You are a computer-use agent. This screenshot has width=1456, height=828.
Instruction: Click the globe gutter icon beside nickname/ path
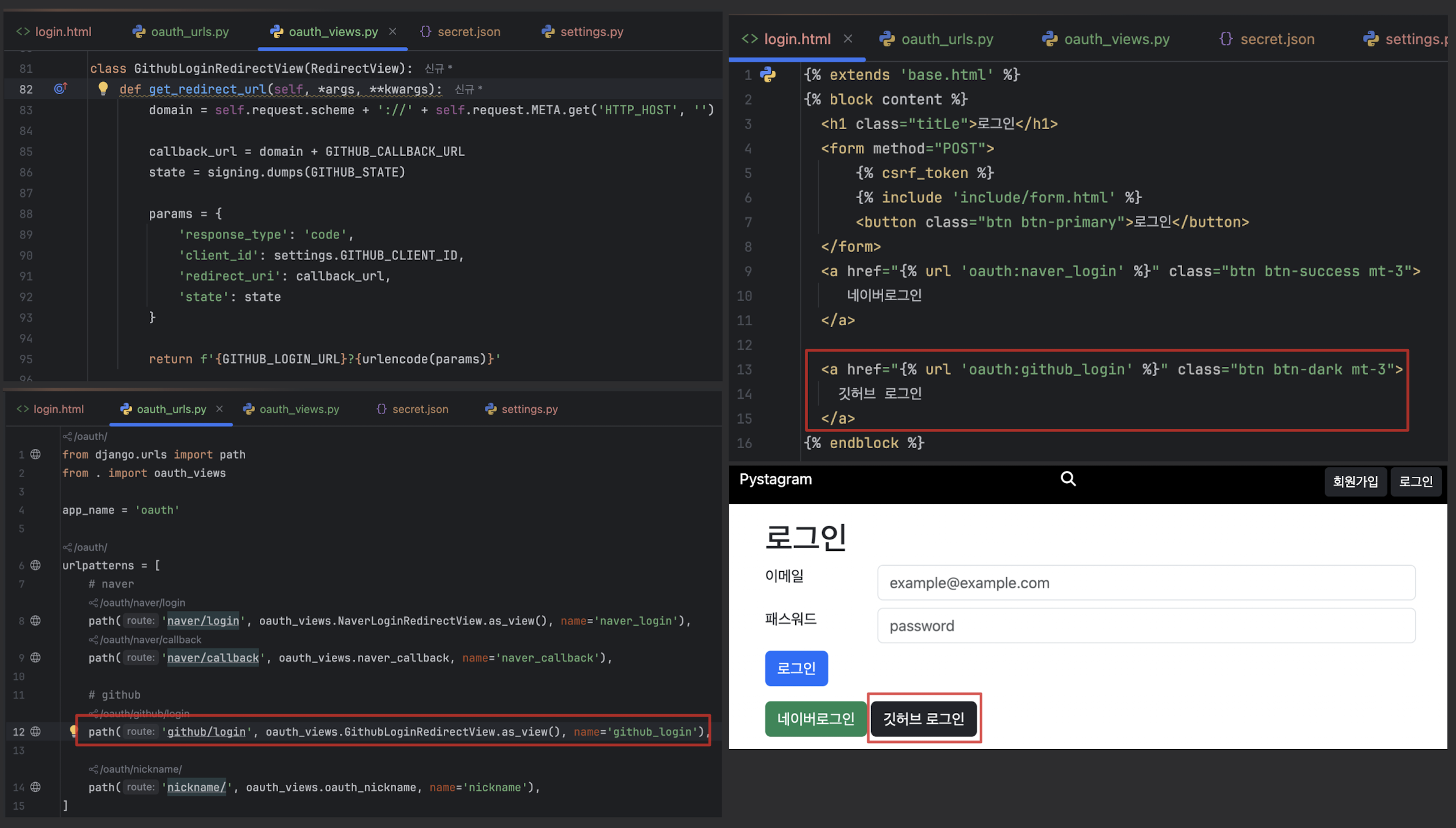coord(35,787)
